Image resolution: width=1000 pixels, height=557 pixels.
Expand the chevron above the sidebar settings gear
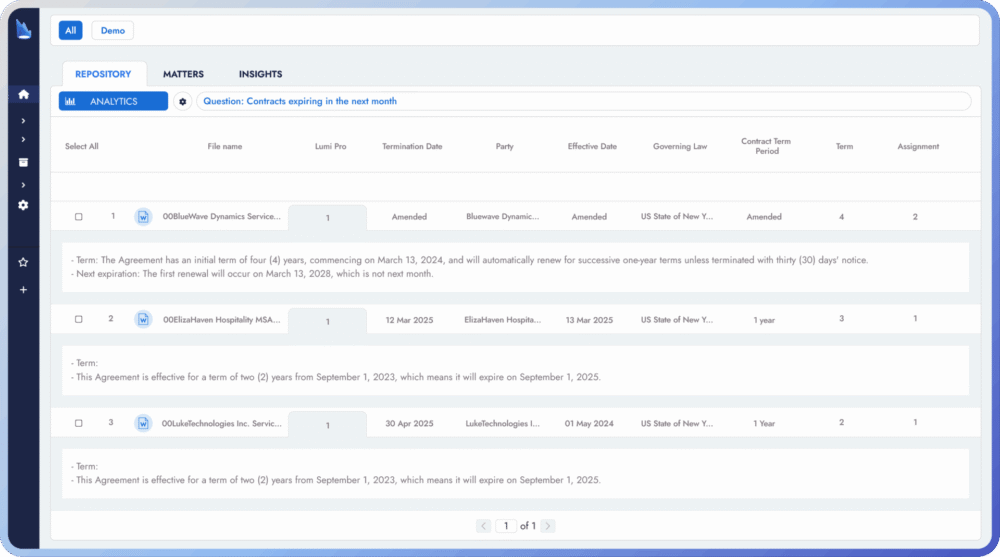24,185
